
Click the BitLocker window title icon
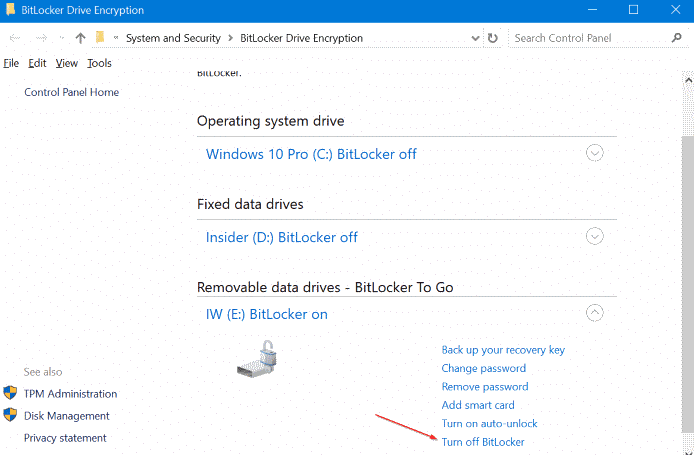pos(10,10)
